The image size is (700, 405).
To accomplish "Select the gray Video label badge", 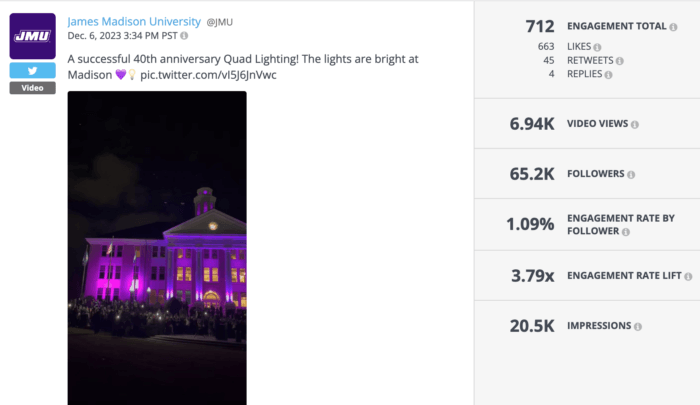I will (32, 88).
